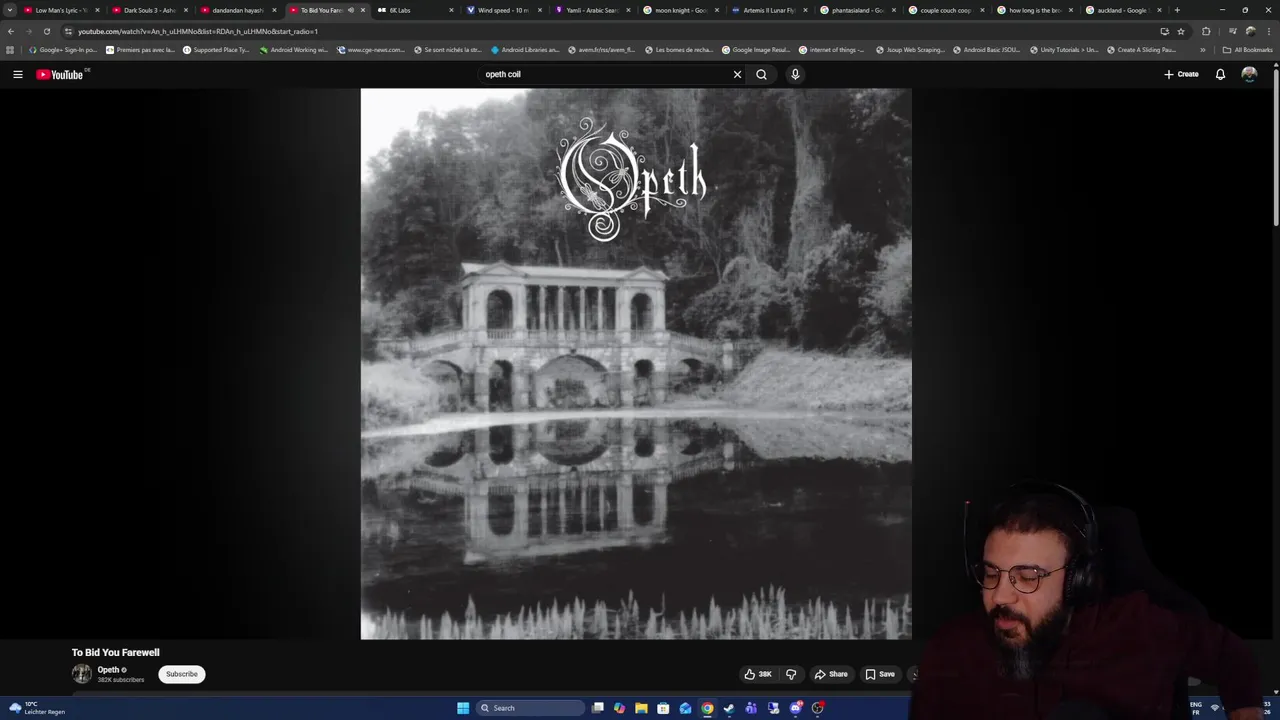1280x720 pixels.
Task: Mute audio on the To Bid You Farewell tab
Action: pos(351,10)
